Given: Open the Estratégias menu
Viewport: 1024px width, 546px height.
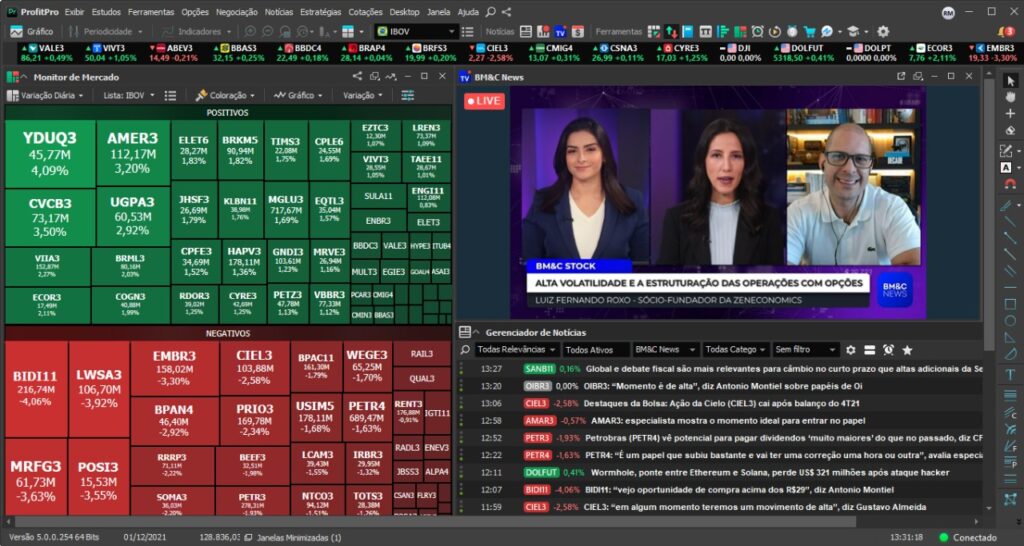Looking at the screenshot, I should 321,12.
